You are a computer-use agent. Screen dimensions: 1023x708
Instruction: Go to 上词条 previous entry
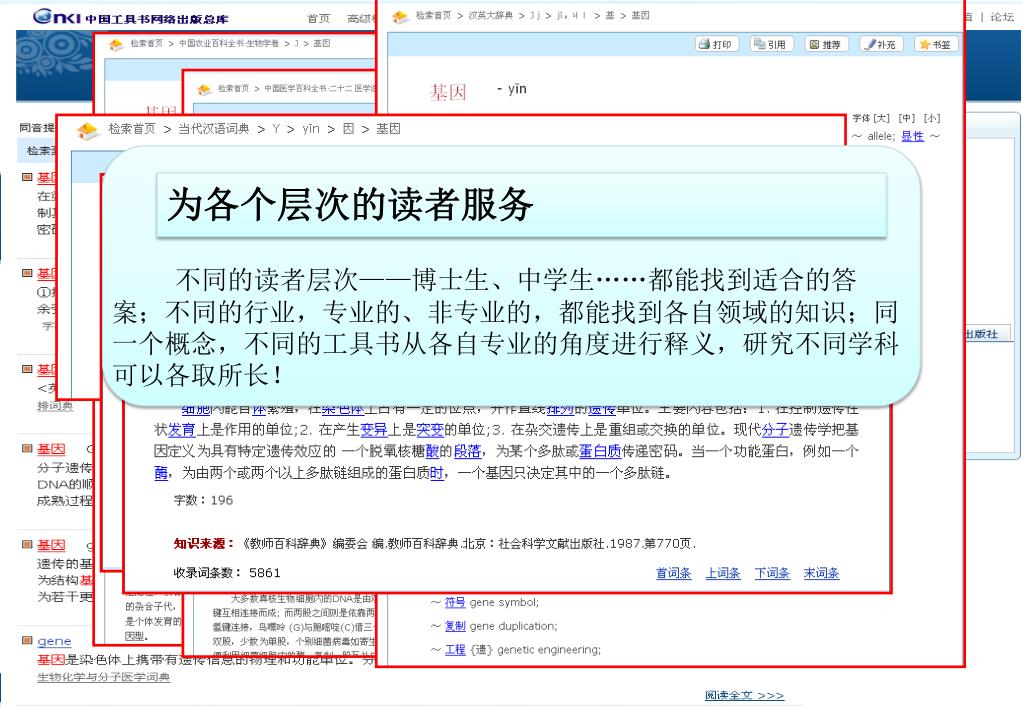(x=723, y=573)
